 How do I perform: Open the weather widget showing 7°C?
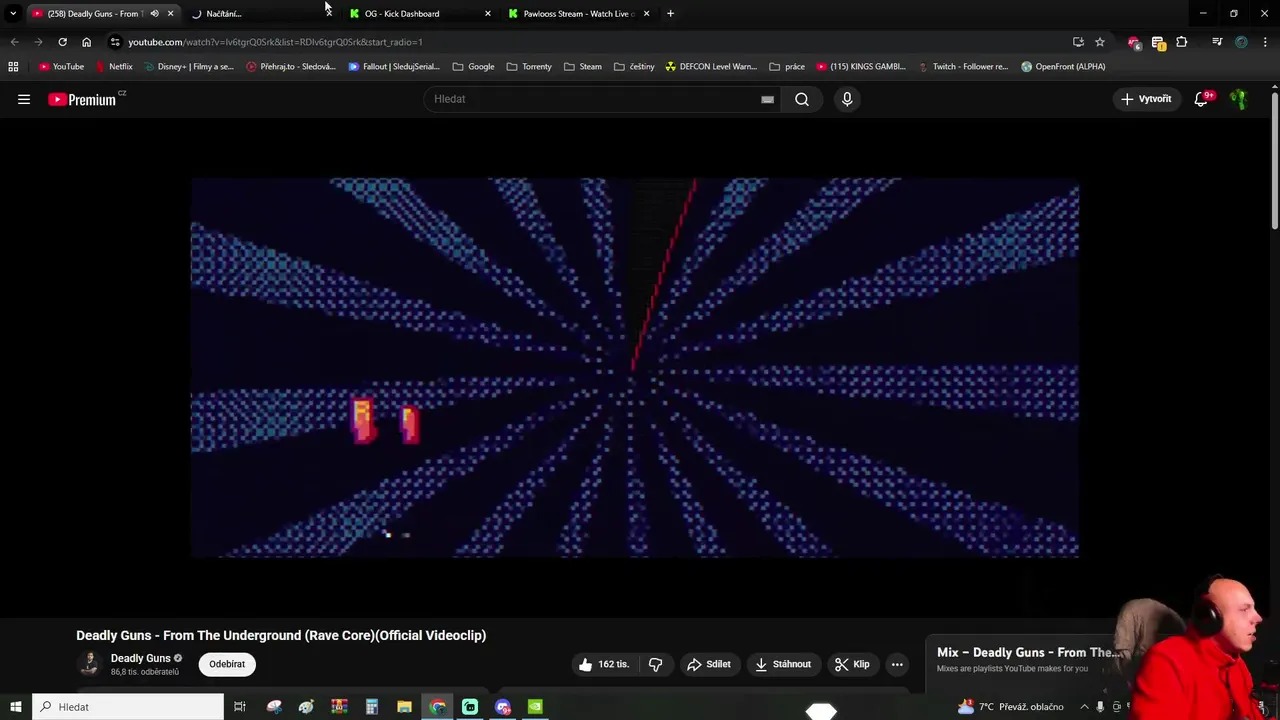(1011, 707)
